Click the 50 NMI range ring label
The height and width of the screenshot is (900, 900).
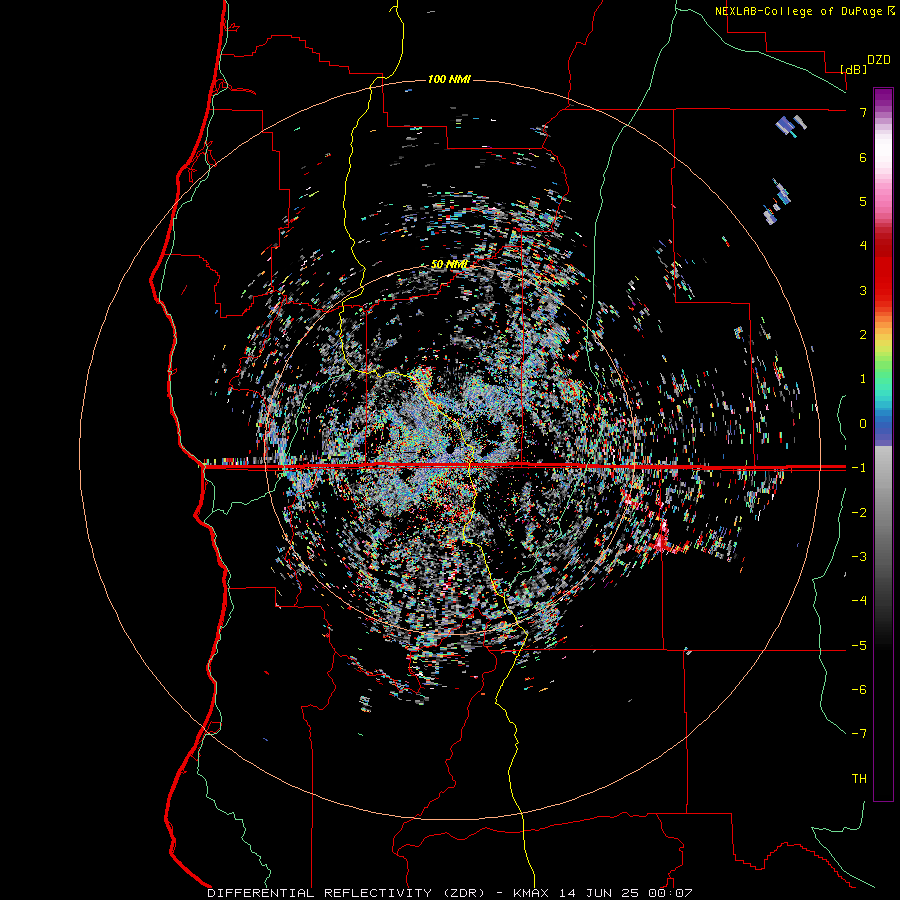449,264
